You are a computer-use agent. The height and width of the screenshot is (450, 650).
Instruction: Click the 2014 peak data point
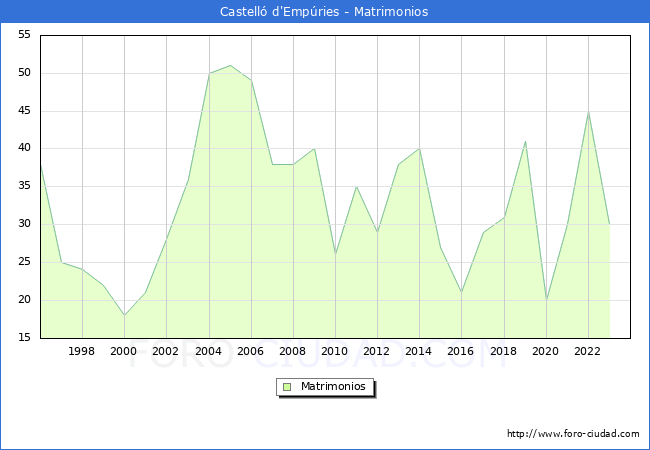[419, 149]
